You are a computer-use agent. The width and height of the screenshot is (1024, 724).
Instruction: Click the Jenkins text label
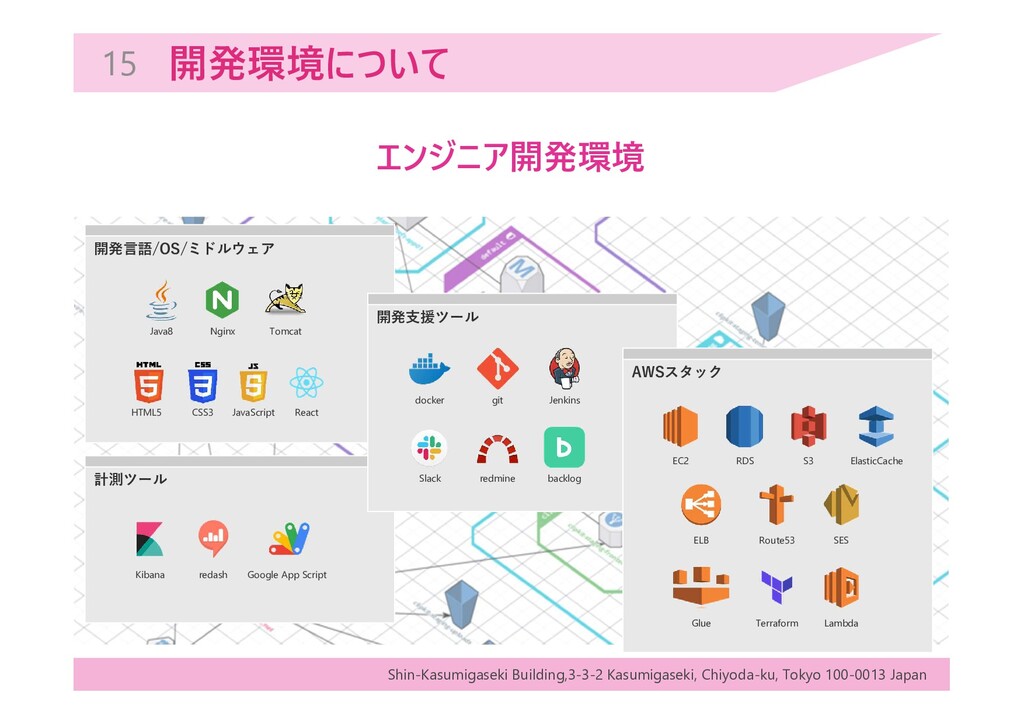[x=564, y=400]
